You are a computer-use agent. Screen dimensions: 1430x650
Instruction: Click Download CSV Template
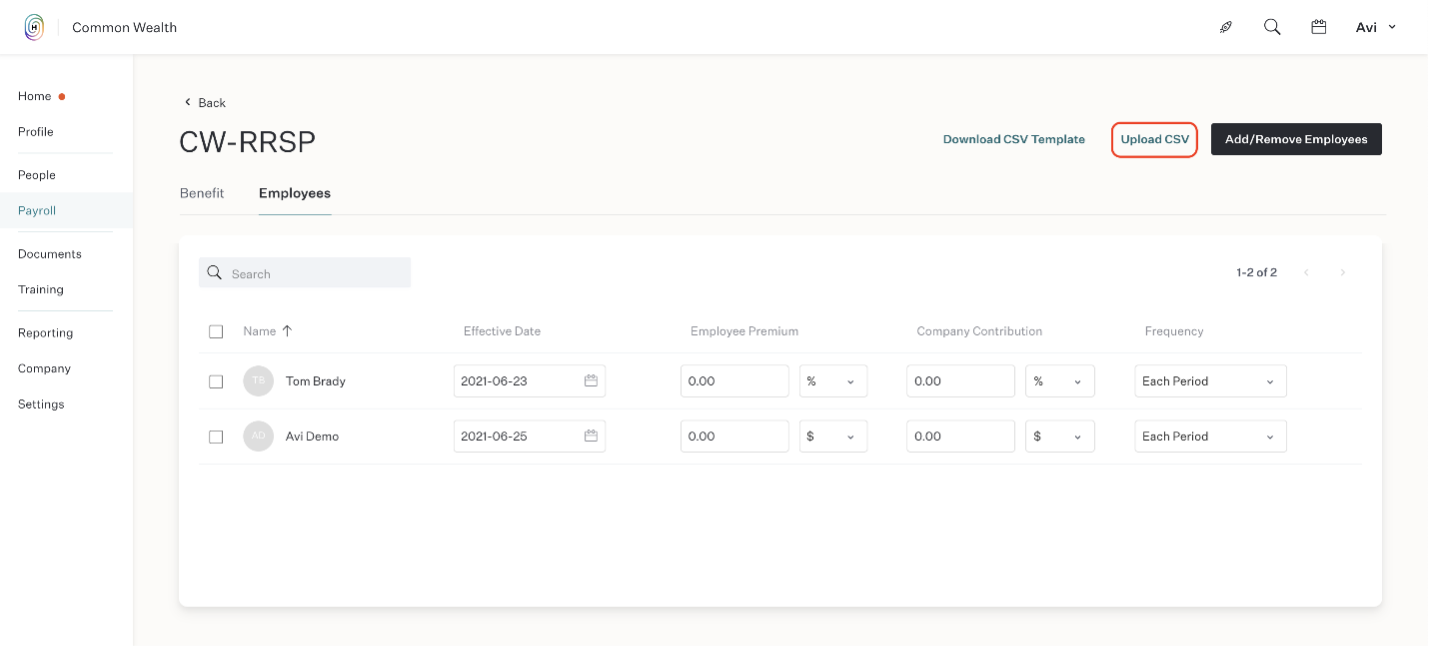tap(1014, 140)
